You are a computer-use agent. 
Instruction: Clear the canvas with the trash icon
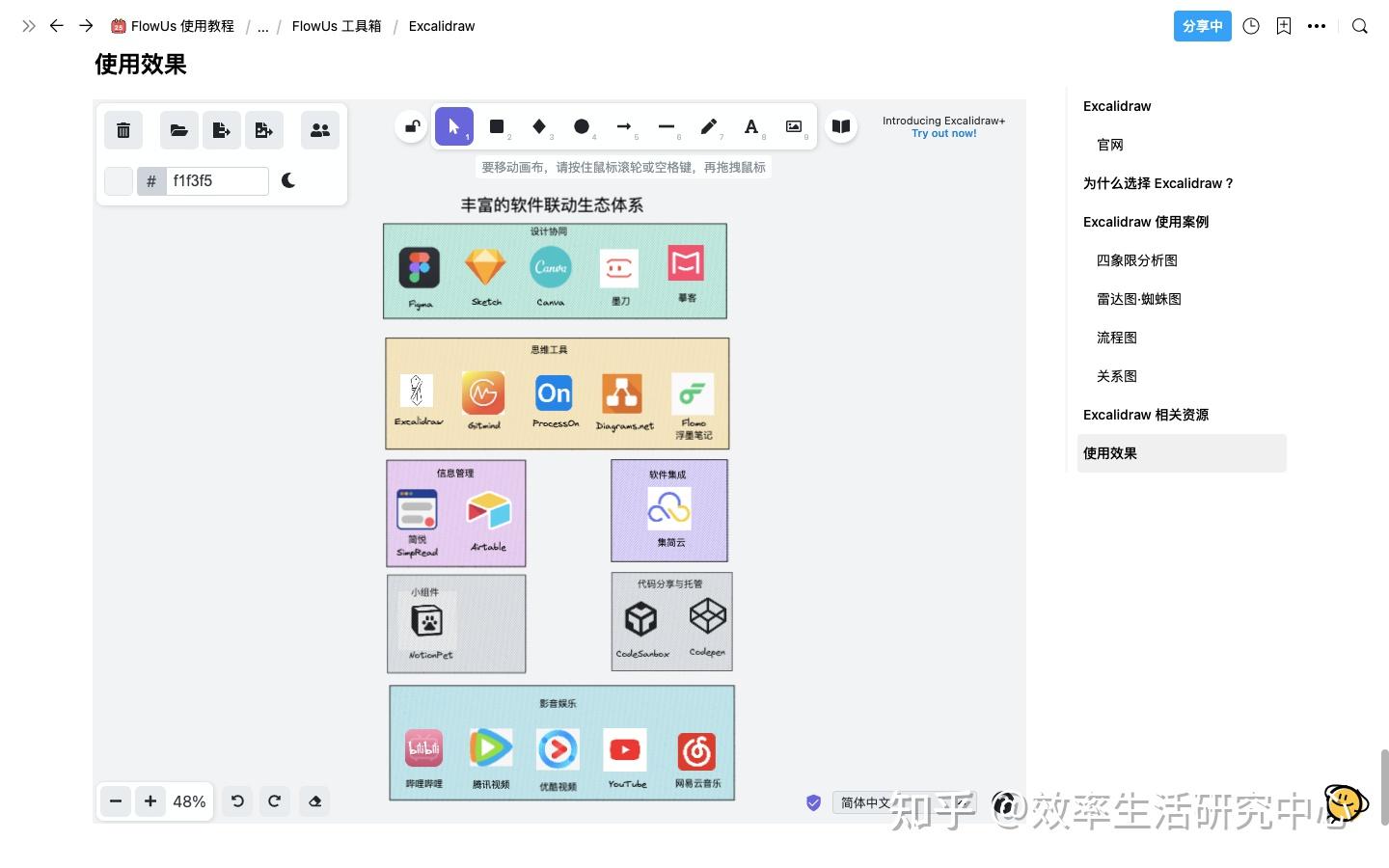pos(123,129)
